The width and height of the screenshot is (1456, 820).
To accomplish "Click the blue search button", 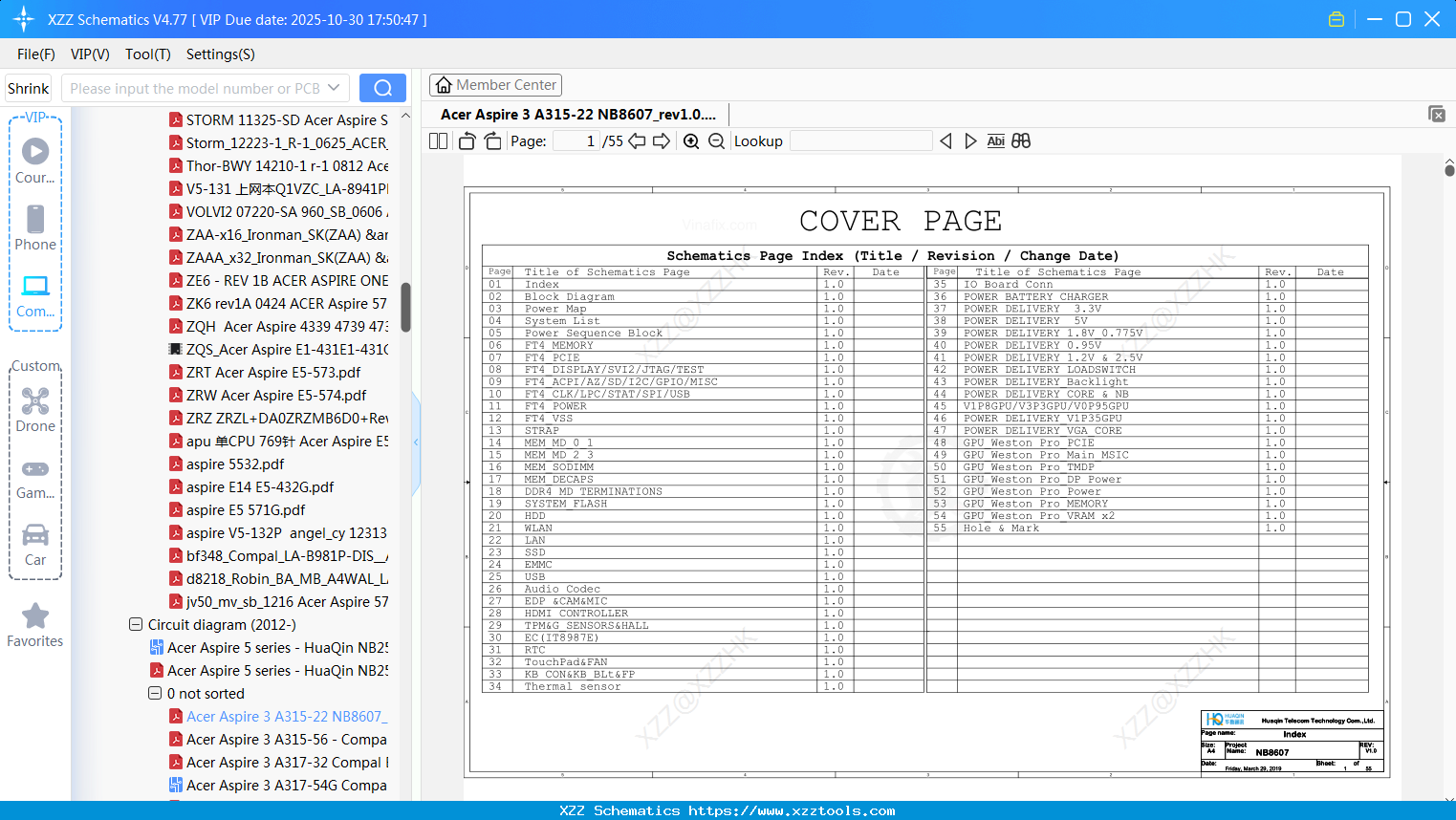I will click(x=382, y=88).
